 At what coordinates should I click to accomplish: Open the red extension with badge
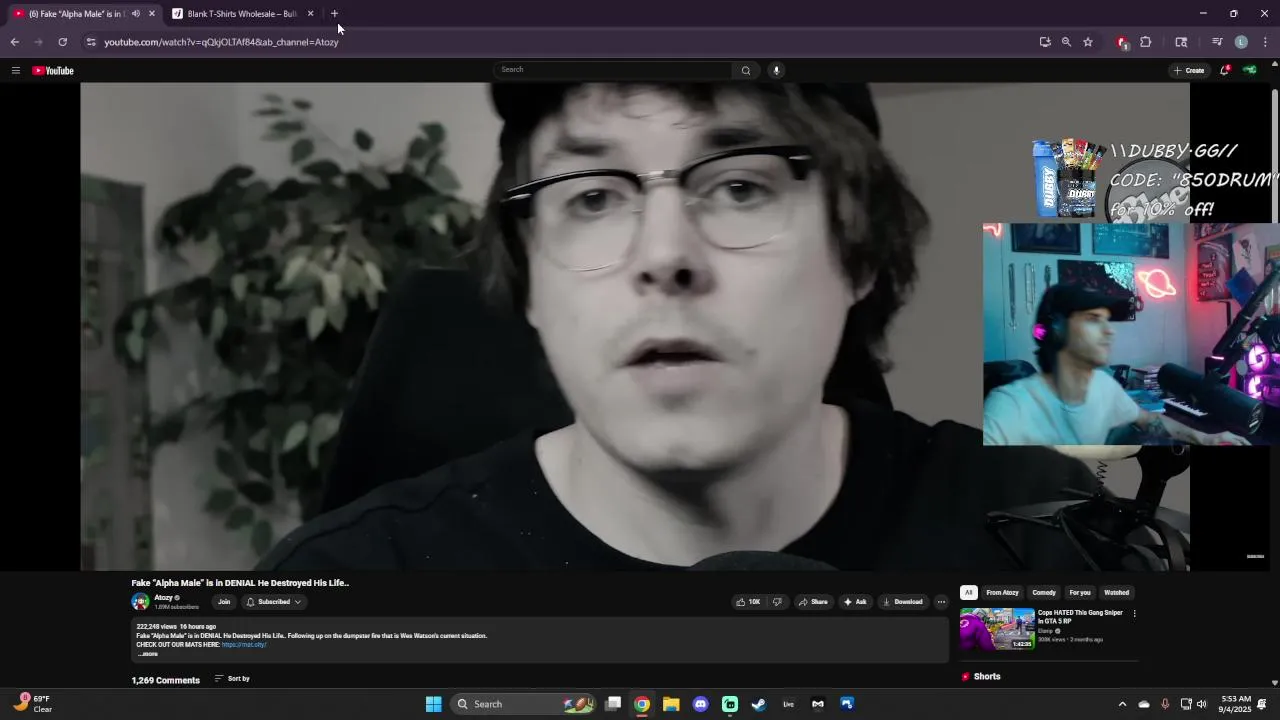(1122, 42)
